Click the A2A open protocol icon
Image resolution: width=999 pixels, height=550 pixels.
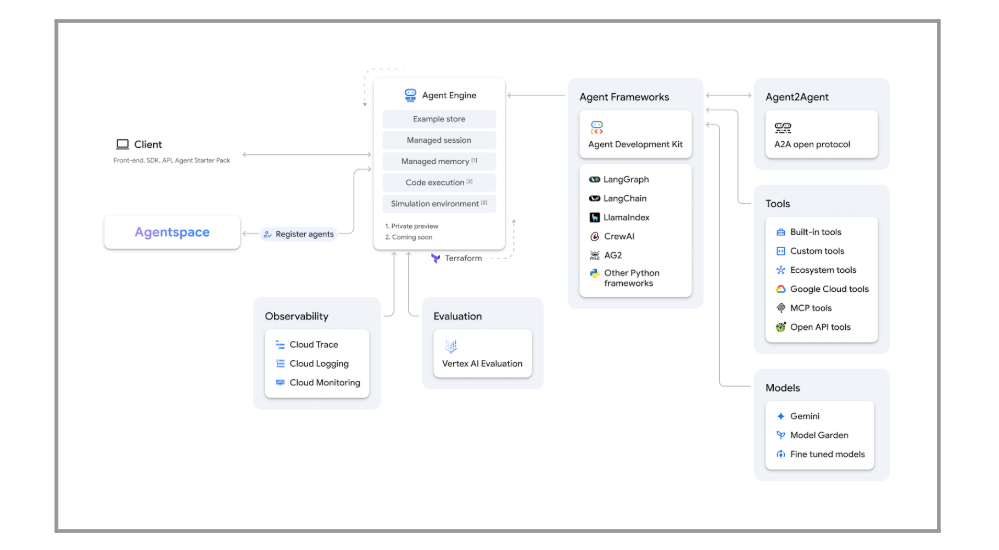point(783,128)
